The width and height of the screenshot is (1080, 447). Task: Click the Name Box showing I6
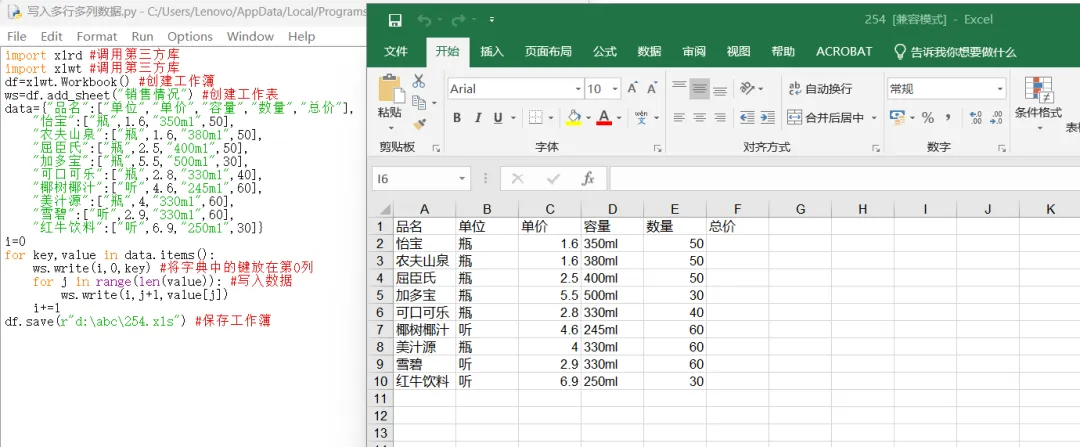point(422,179)
